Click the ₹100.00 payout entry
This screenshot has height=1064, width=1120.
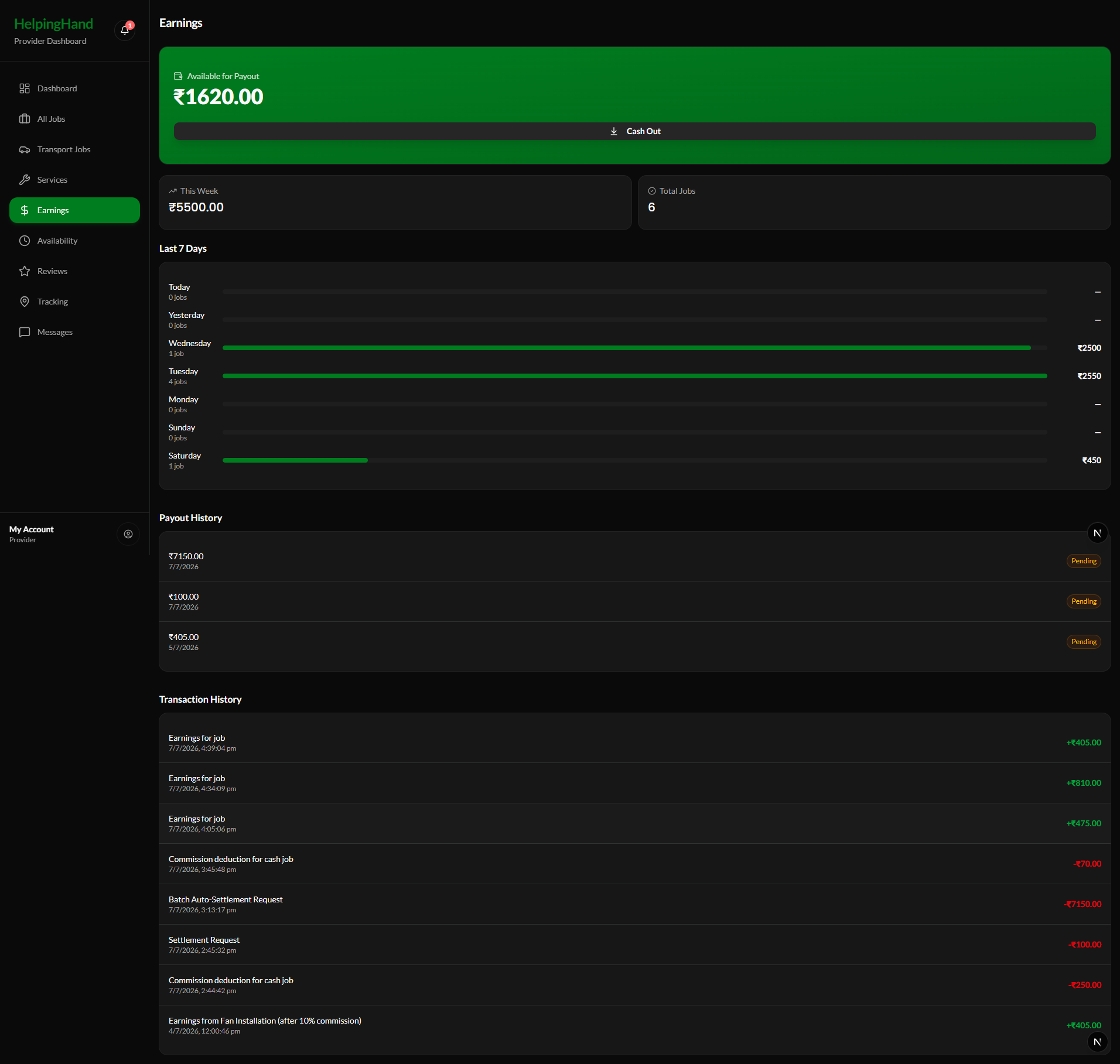[x=634, y=601]
